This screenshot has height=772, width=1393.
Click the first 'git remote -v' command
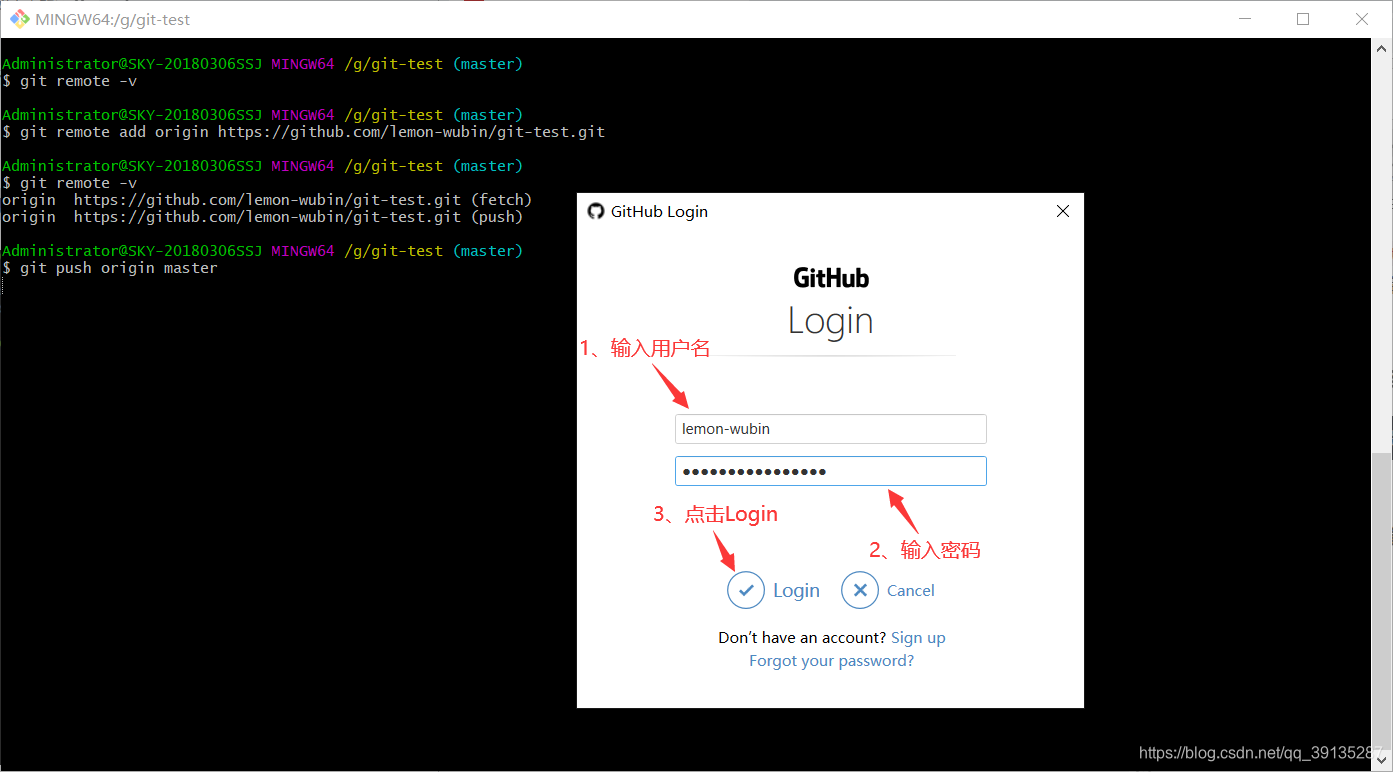click(x=70, y=81)
